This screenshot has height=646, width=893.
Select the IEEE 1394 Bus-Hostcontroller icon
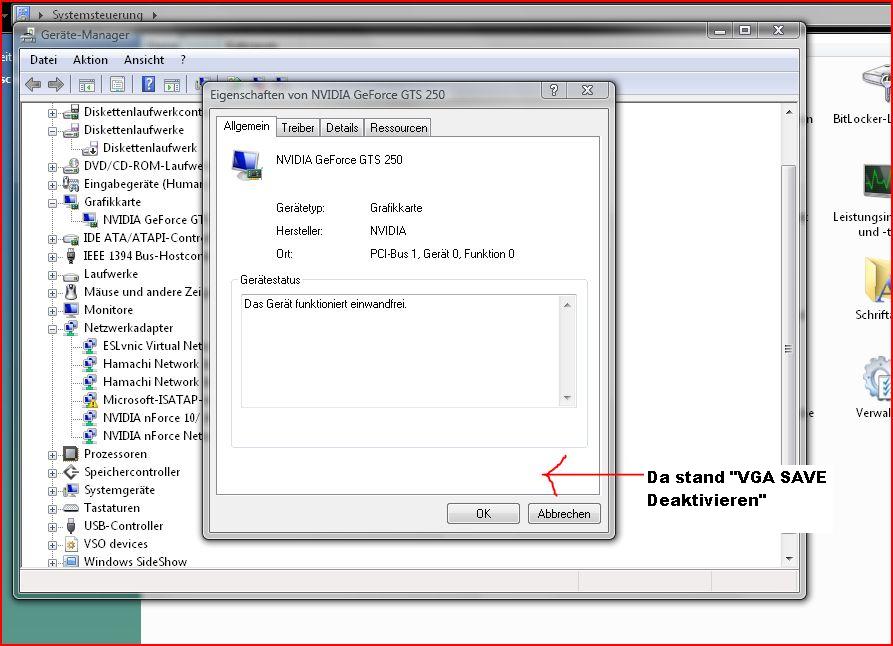click(71, 256)
